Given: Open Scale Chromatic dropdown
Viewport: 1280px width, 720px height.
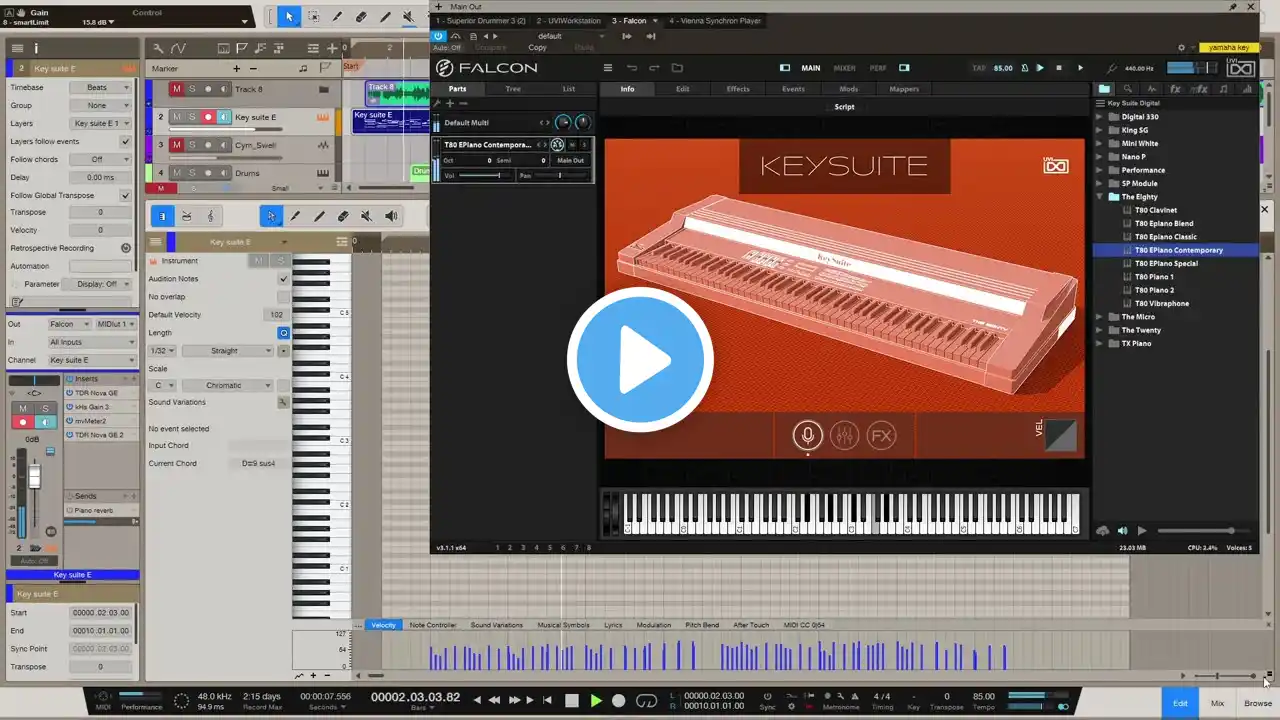Looking at the screenshot, I should pyautogui.click(x=228, y=385).
